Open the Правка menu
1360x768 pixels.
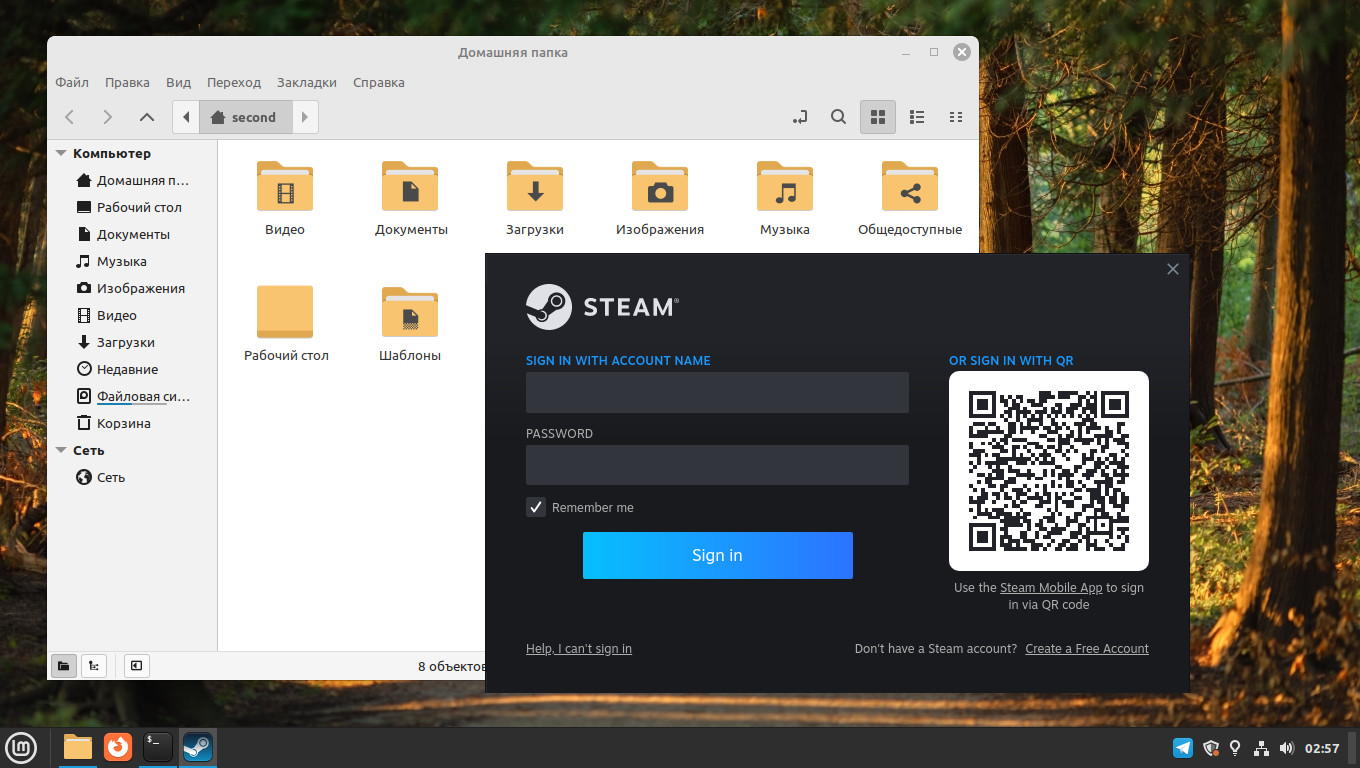pyautogui.click(x=127, y=83)
